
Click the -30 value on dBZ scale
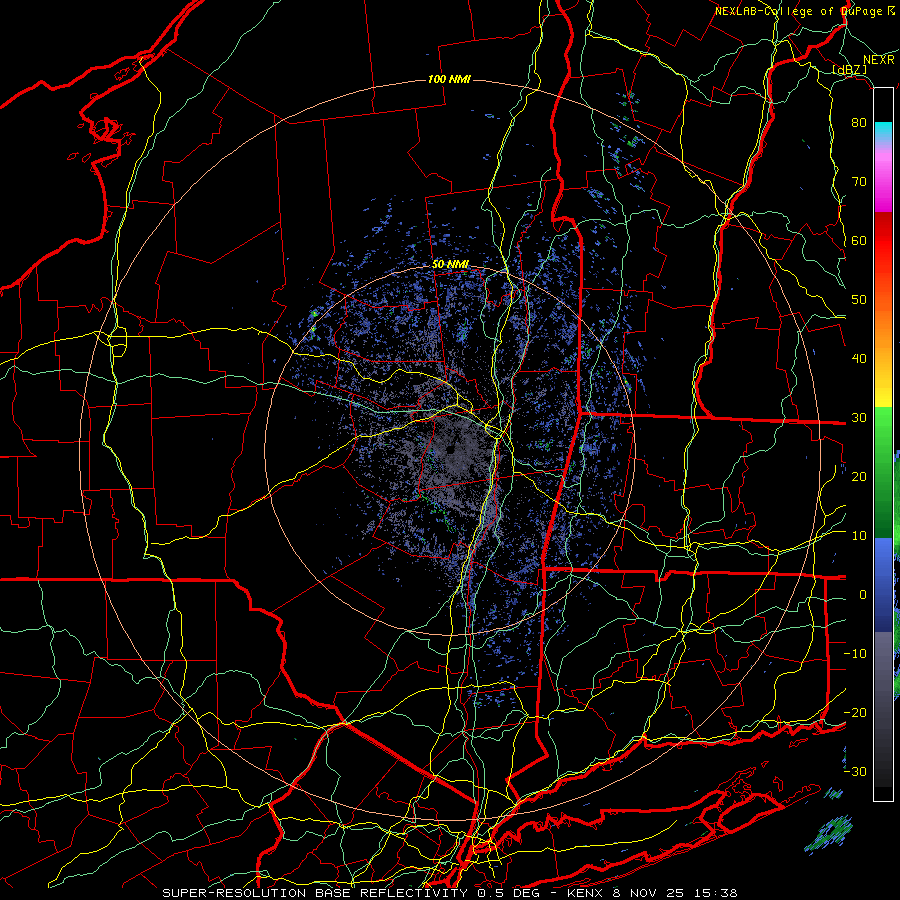click(855, 772)
